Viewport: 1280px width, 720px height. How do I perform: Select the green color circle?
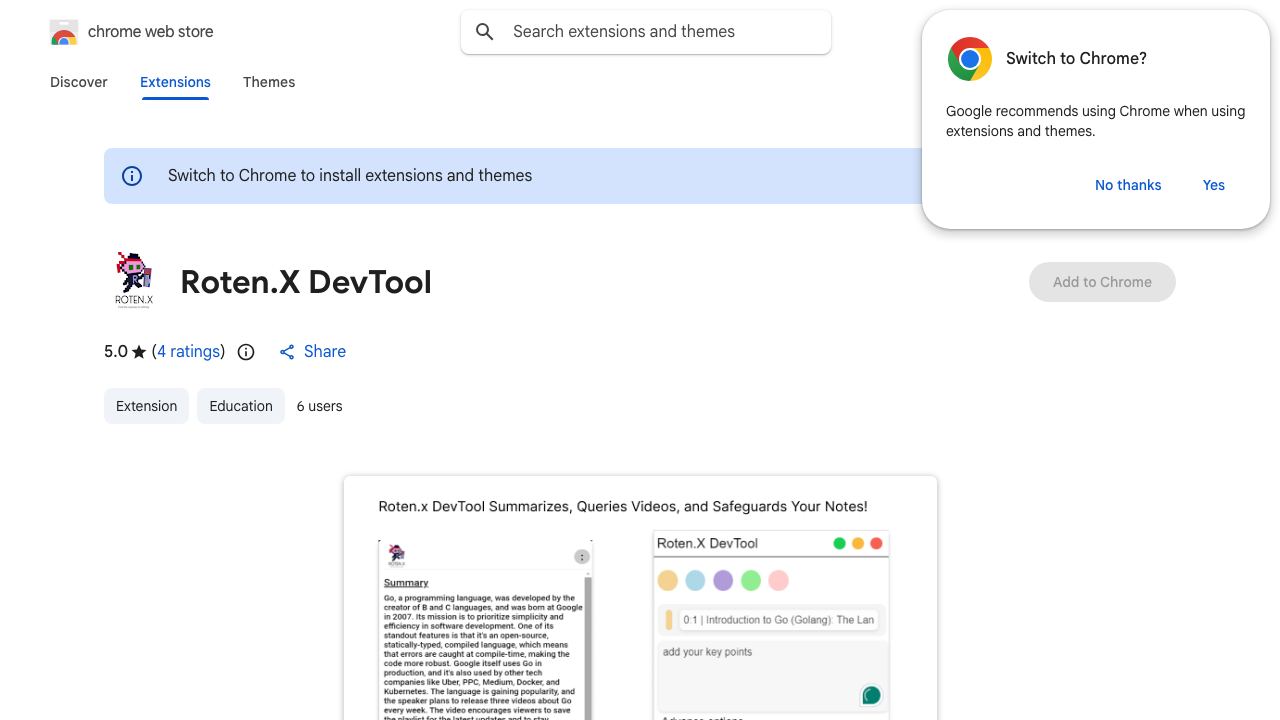[x=751, y=581]
